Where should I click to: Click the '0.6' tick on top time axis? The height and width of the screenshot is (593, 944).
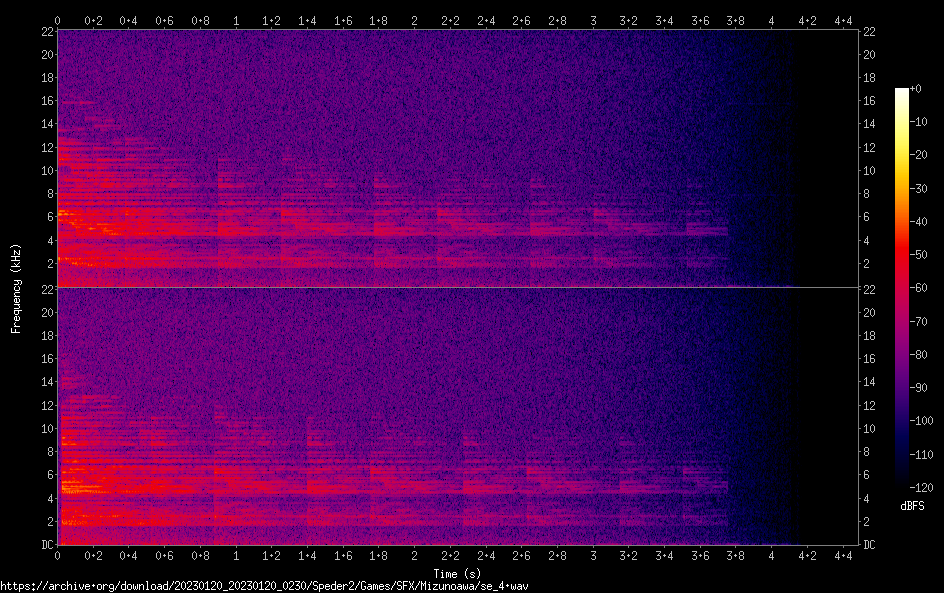(164, 20)
